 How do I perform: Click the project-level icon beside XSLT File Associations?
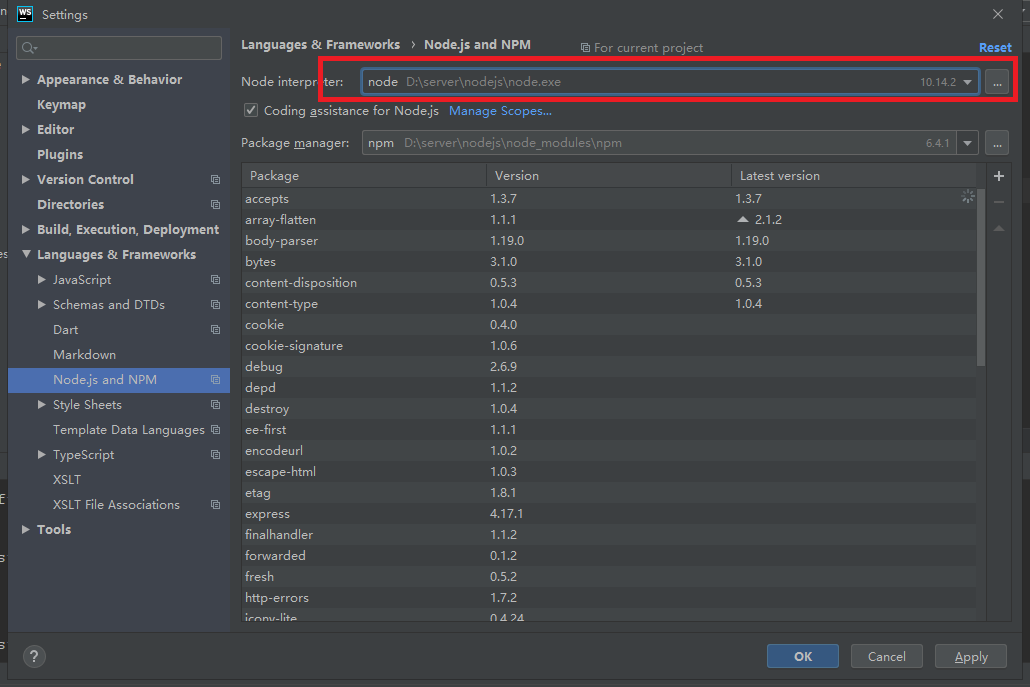pyautogui.click(x=215, y=504)
